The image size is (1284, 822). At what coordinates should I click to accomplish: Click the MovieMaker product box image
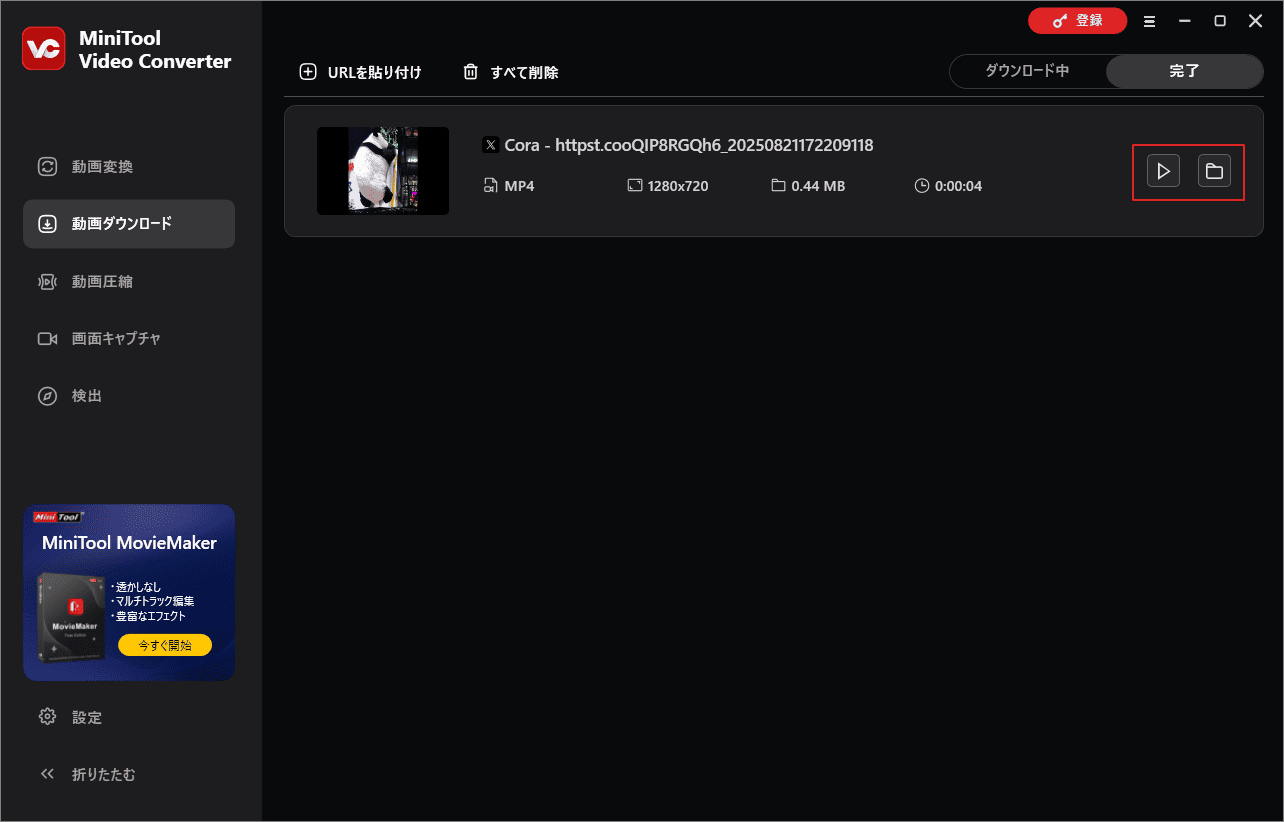(x=72, y=617)
